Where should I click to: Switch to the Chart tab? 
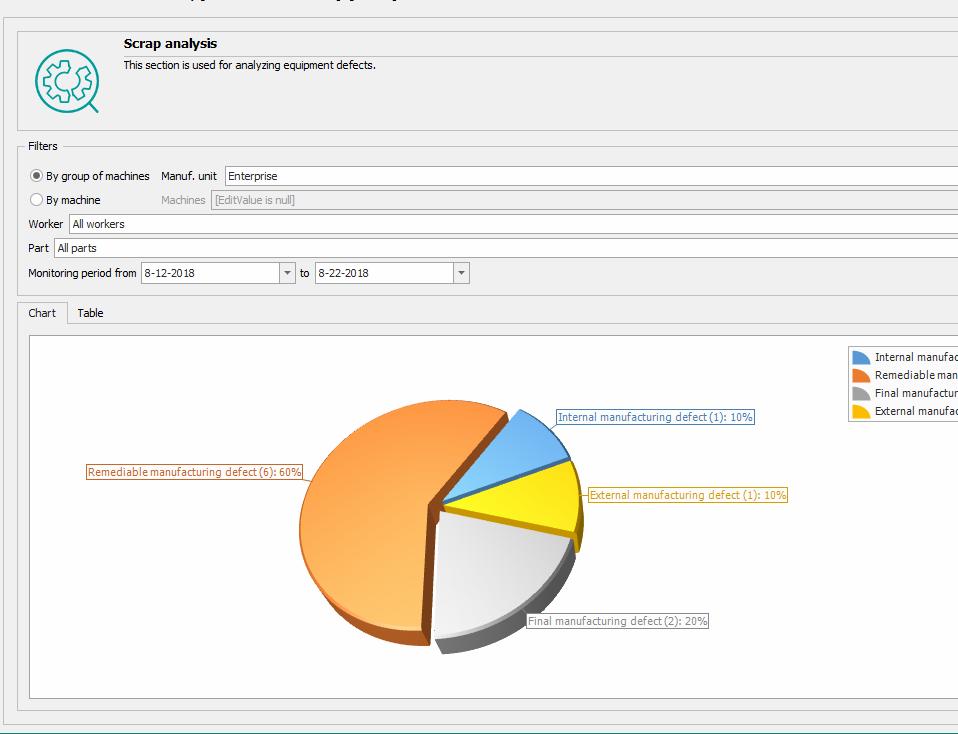tap(42, 313)
